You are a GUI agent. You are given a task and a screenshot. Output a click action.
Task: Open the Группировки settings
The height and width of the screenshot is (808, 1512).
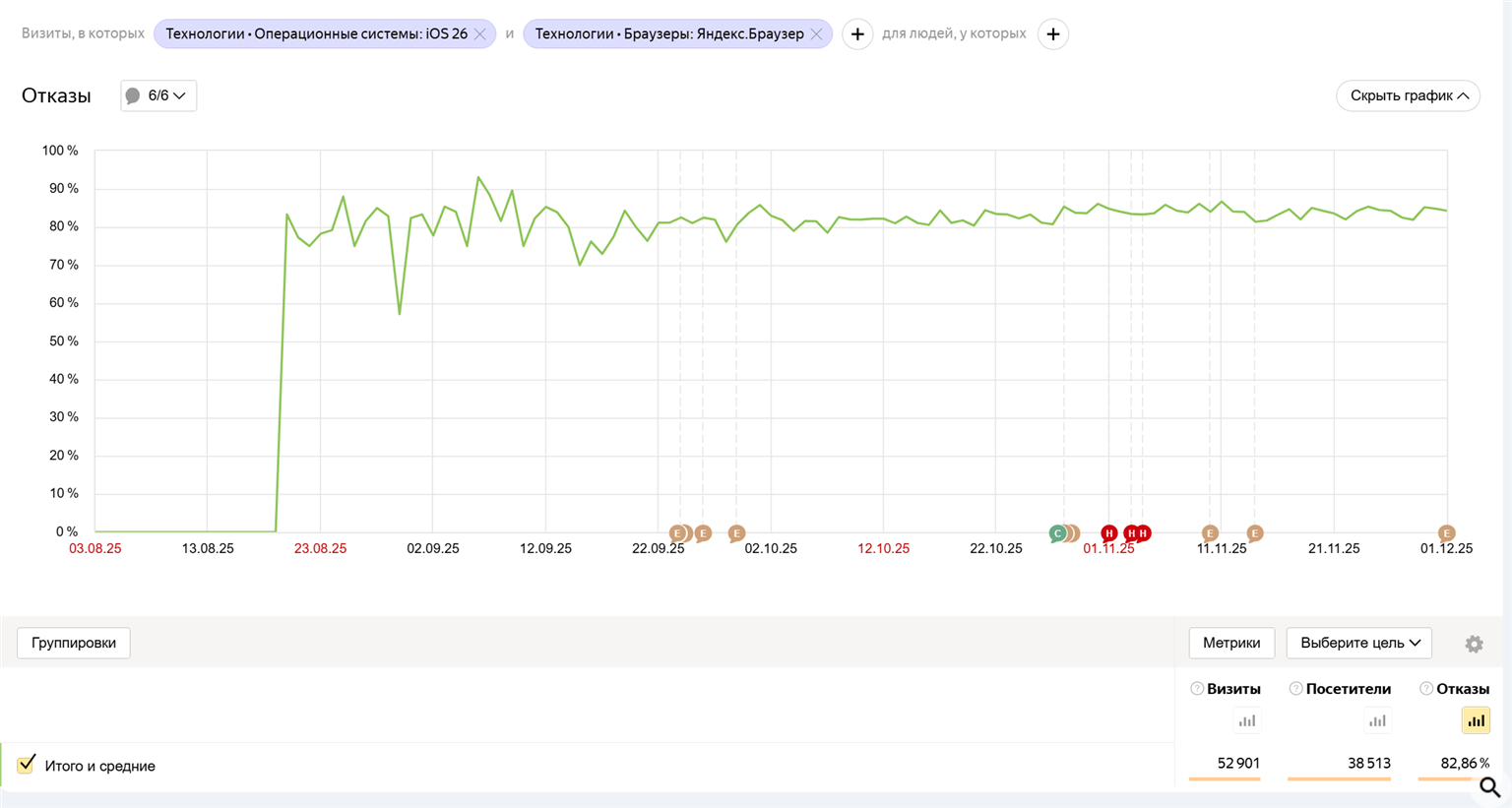tap(74, 643)
